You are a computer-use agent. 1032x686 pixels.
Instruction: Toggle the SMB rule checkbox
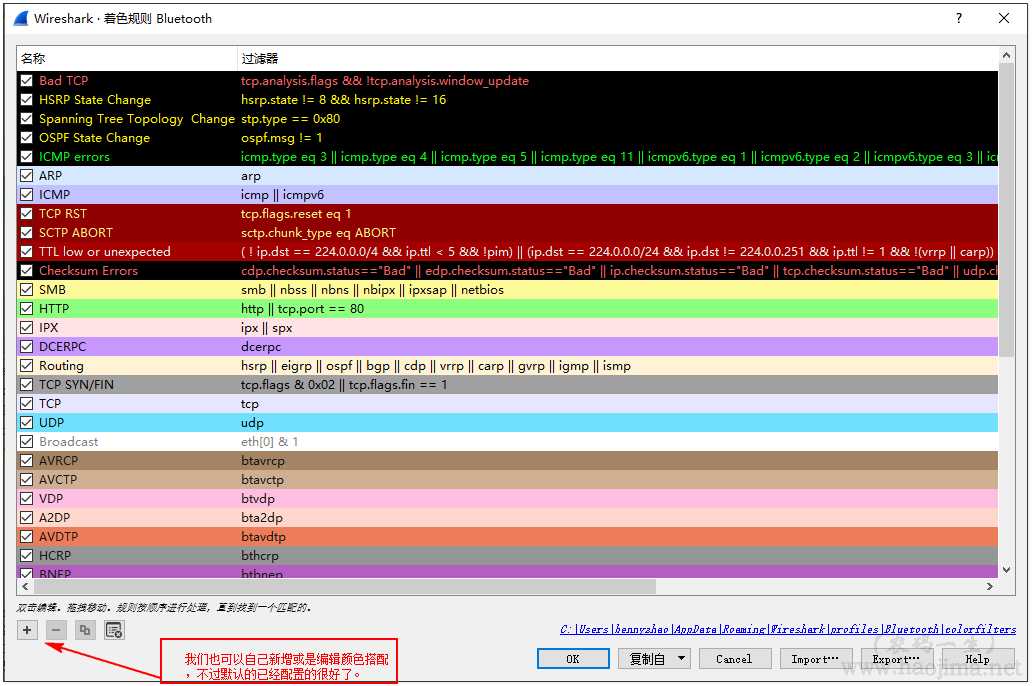tap(26, 290)
